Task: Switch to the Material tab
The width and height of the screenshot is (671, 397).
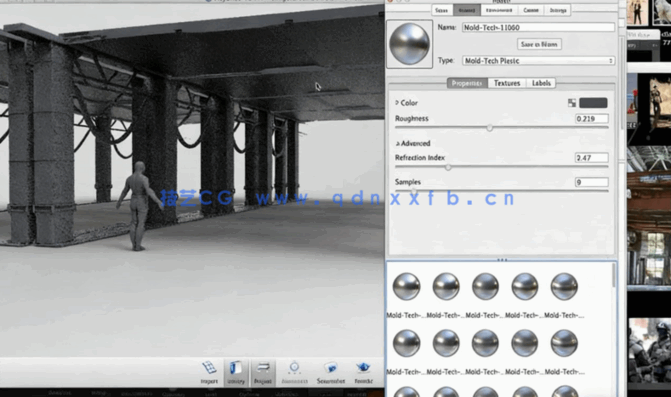Action: point(466,10)
